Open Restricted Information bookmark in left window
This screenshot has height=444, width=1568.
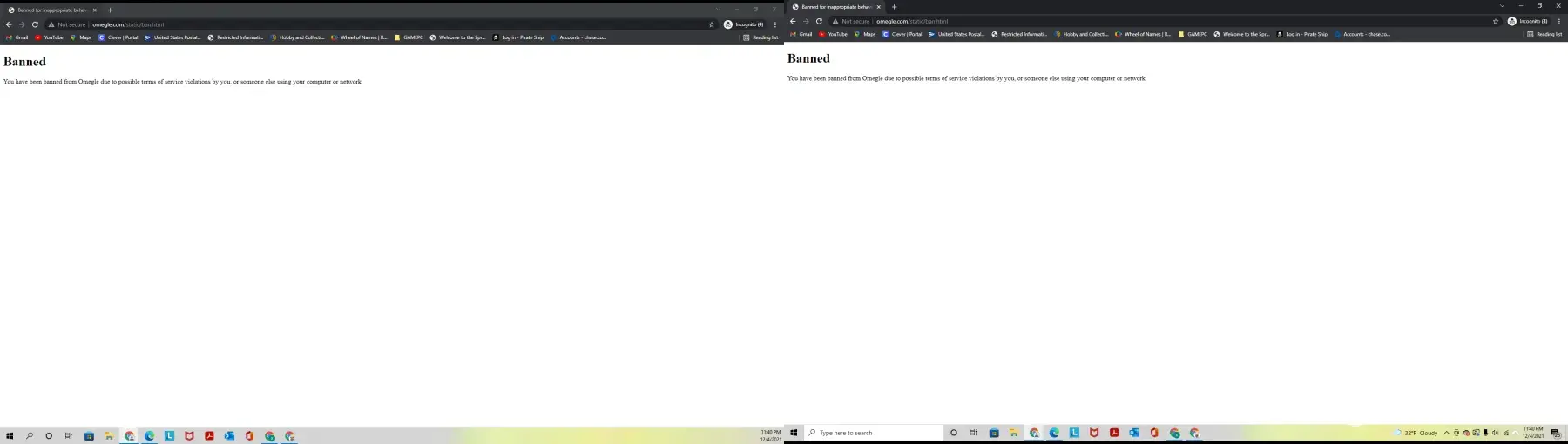[x=235, y=37]
